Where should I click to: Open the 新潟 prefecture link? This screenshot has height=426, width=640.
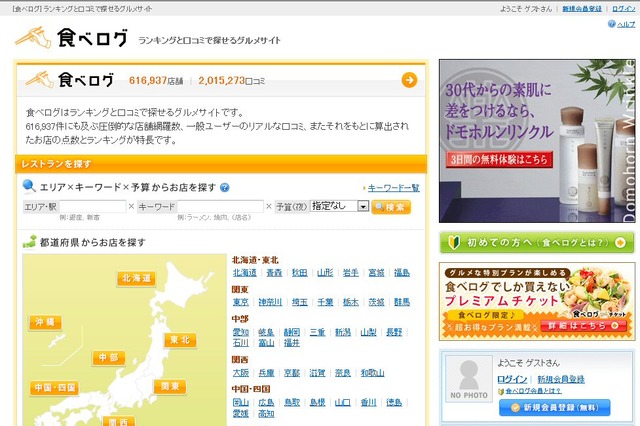tap(343, 332)
